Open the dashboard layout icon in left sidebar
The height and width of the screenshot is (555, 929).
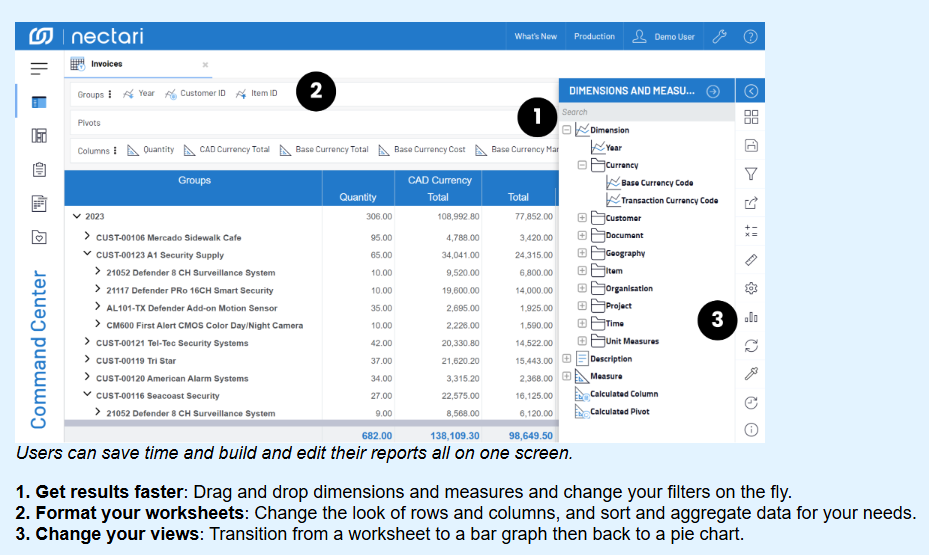(x=39, y=136)
